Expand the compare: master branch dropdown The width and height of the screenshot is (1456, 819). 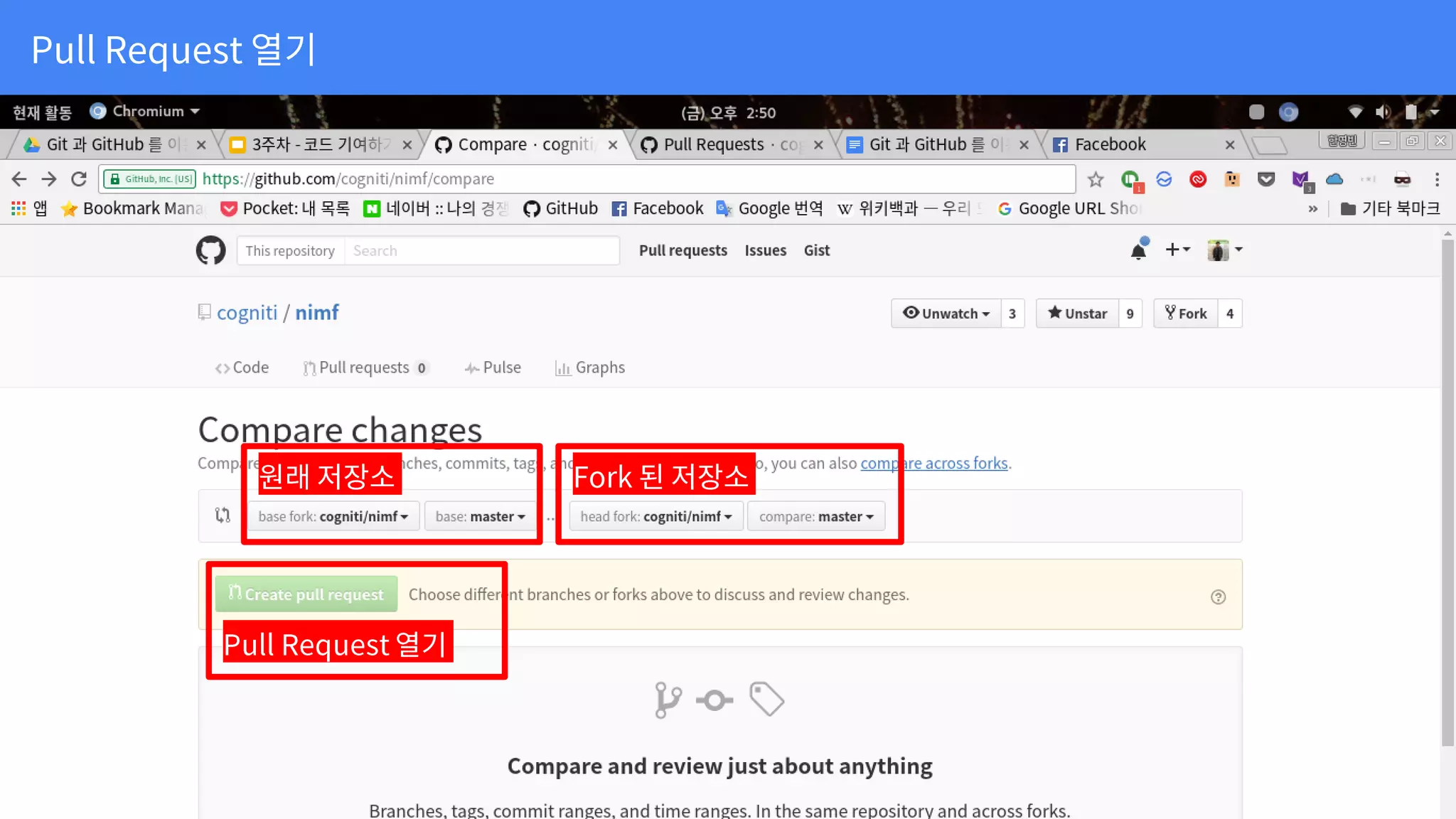tap(815, 517)
